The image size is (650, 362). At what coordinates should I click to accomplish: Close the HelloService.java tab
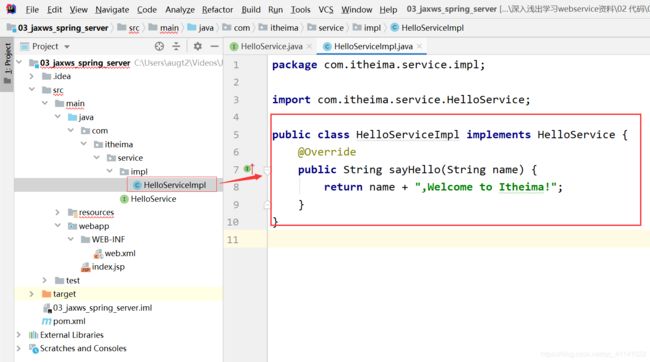[309, 46]
